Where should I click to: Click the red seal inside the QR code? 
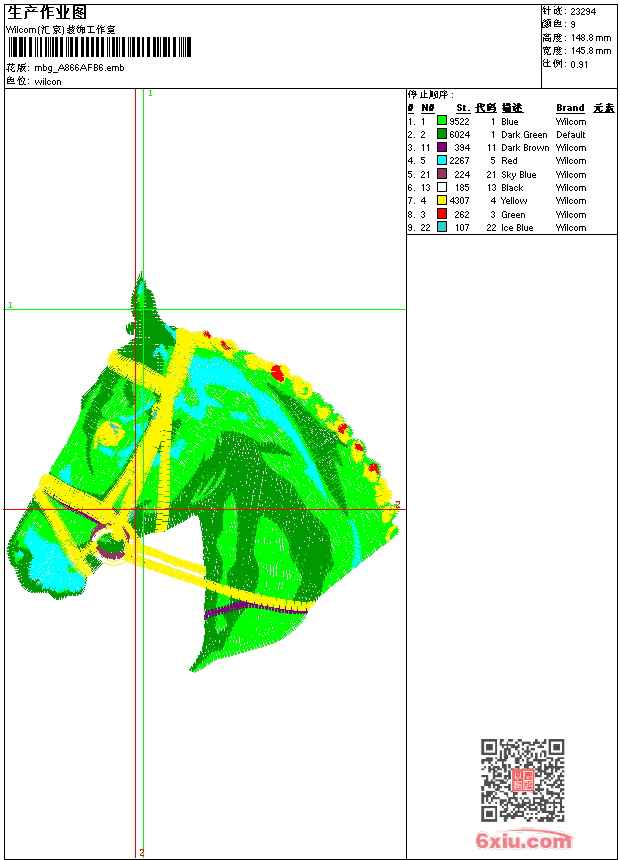click(x=522, y=780)
